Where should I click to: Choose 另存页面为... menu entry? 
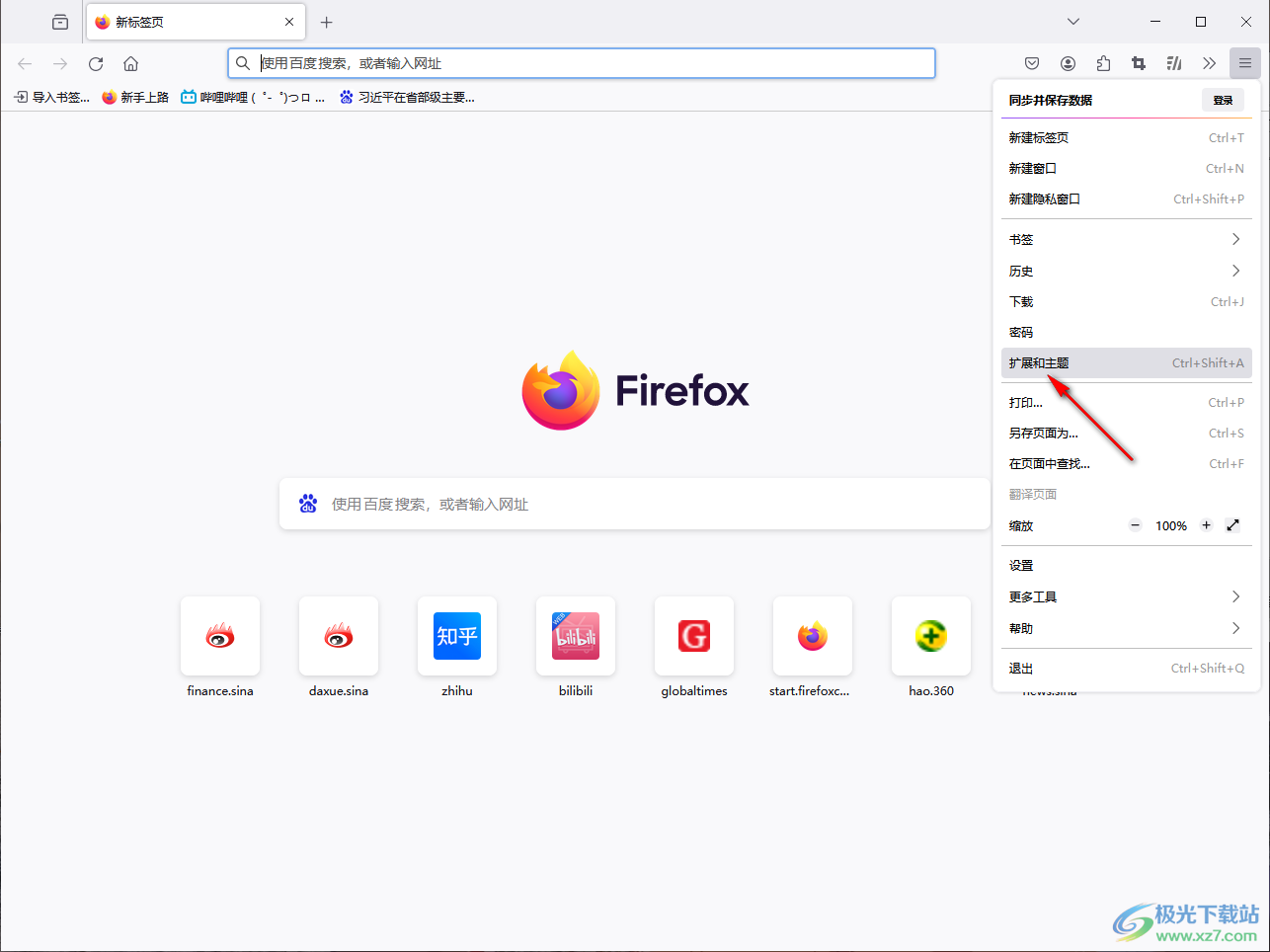coord(1127,433)
